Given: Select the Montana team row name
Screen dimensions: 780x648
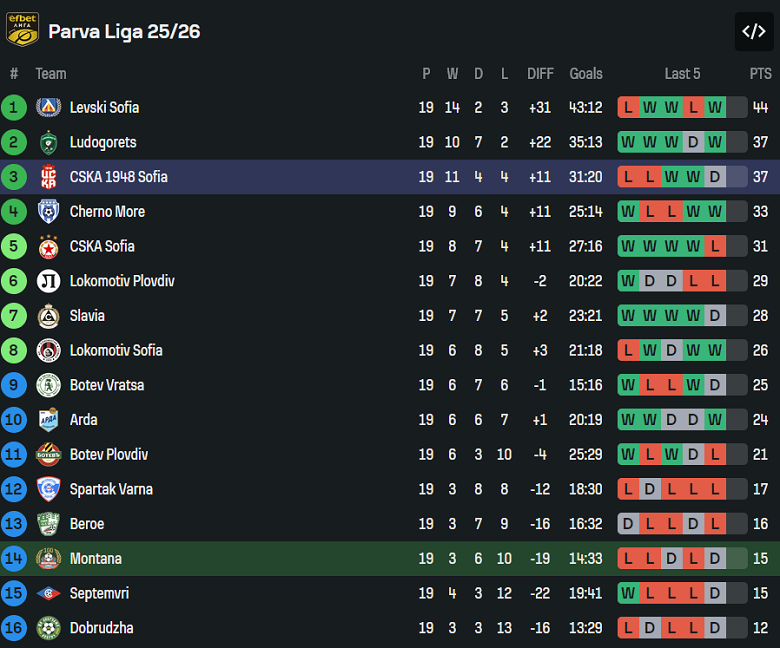Looking at the screenshot, I should click(x=96, y=558).
